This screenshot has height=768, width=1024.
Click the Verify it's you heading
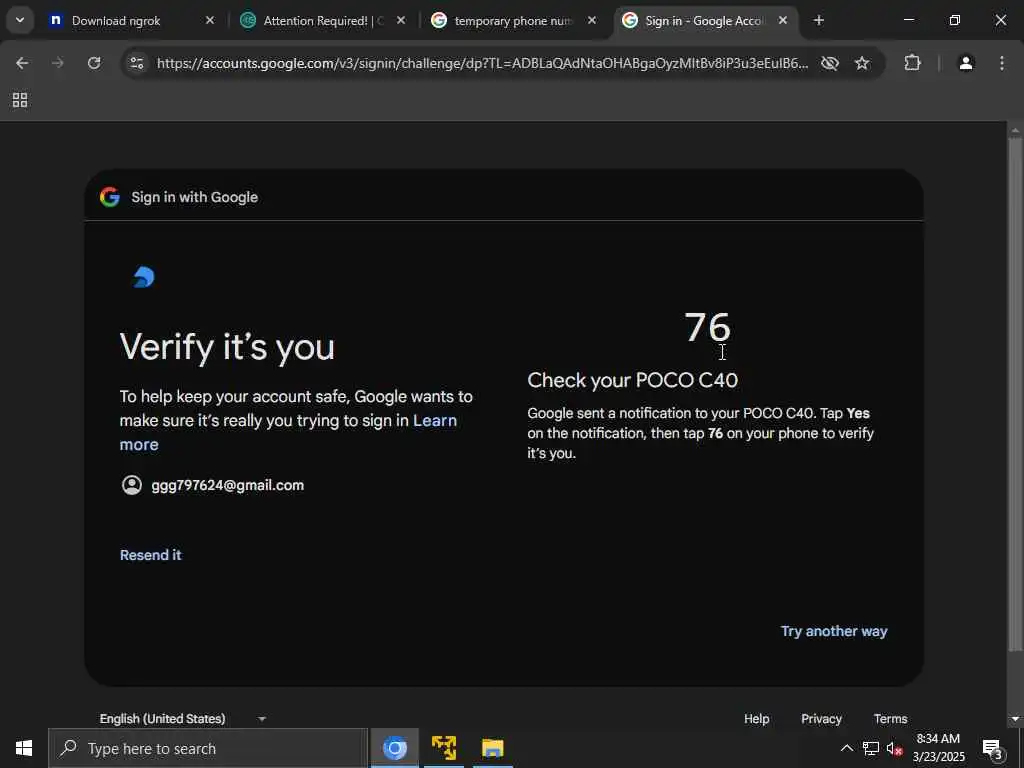(x=227, y=347)
